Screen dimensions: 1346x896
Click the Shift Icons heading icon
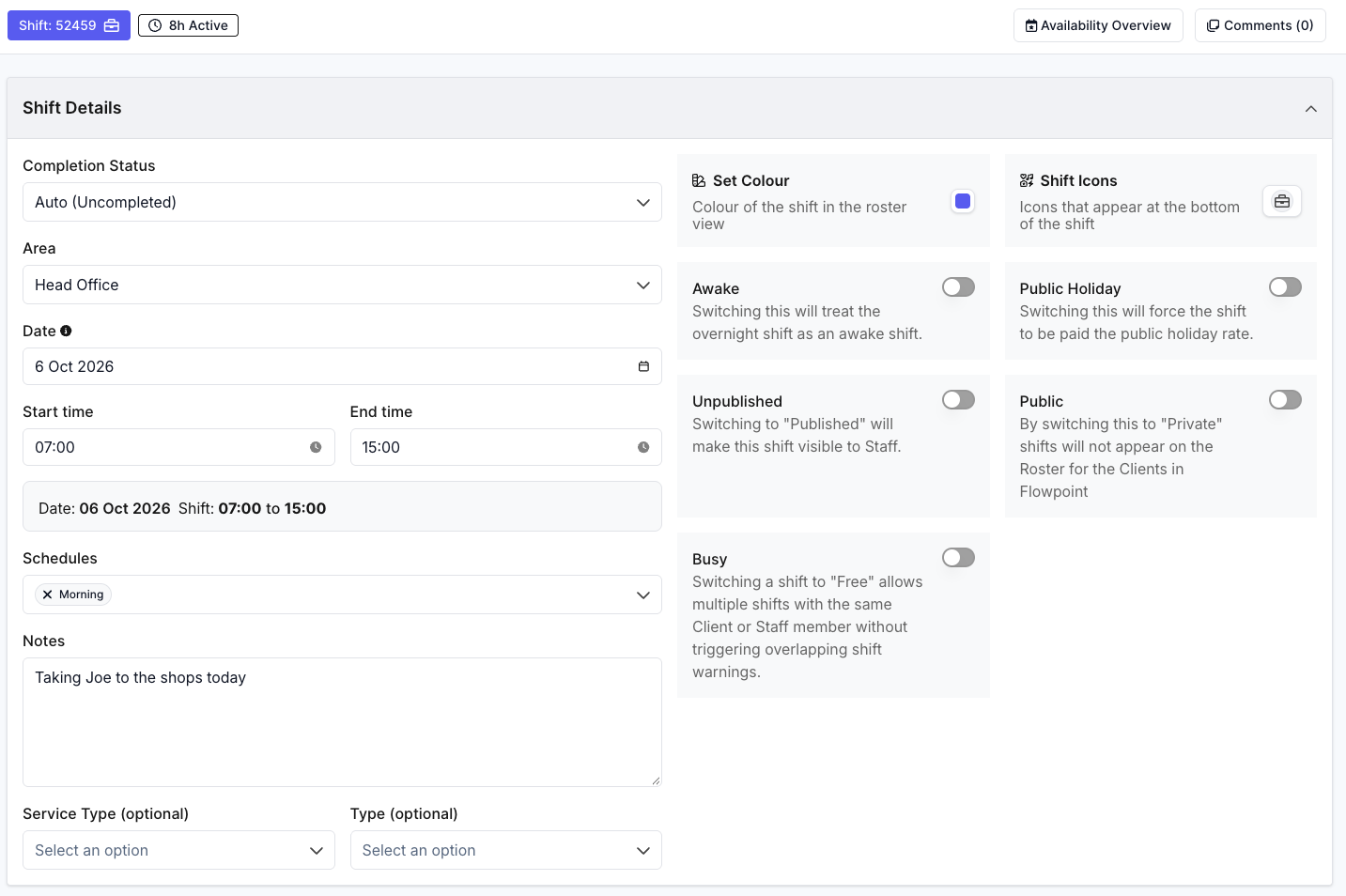point(1027,180)
